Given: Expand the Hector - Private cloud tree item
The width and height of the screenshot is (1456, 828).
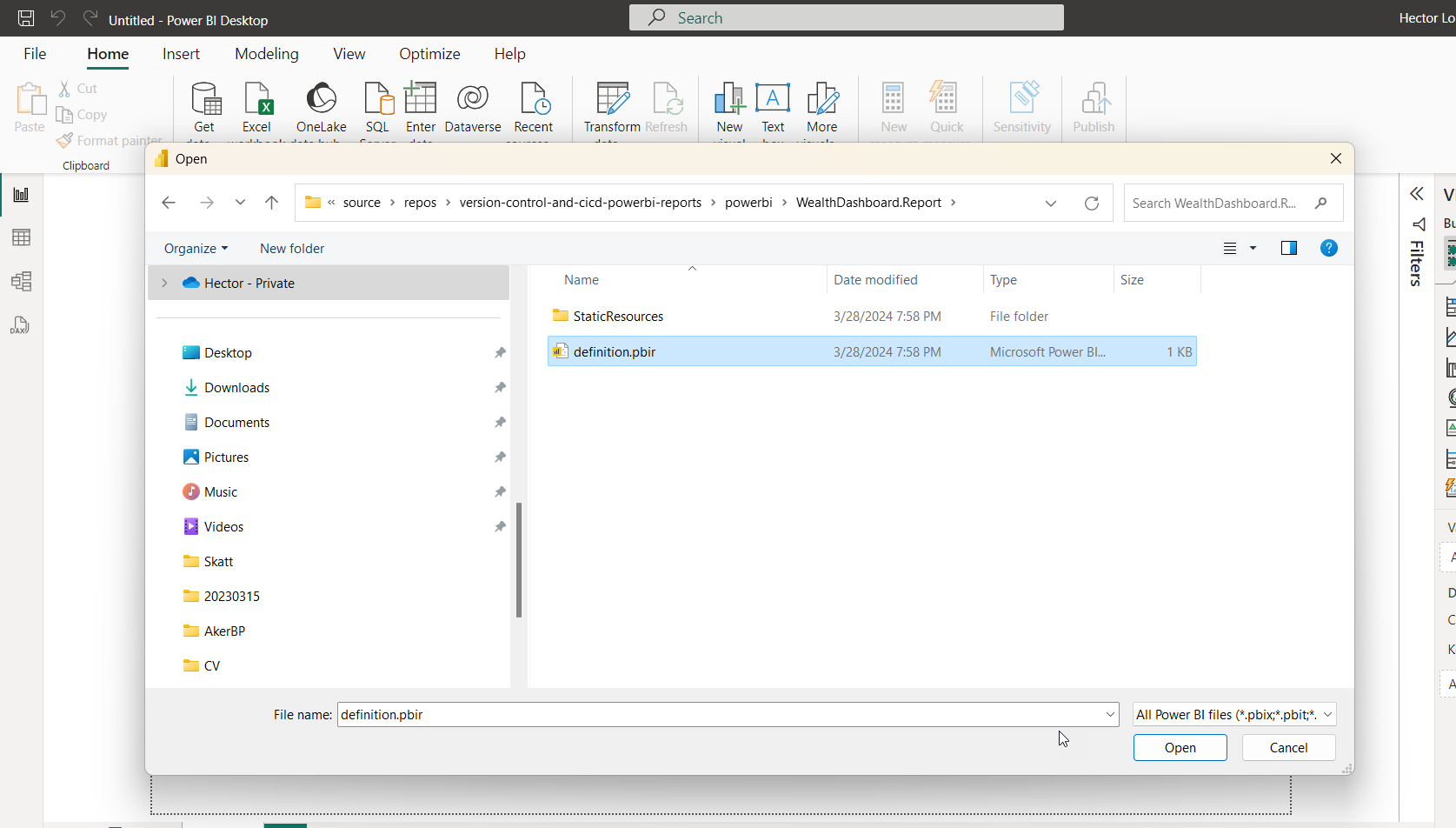Looking at the screenshot, I should point(164,282).
